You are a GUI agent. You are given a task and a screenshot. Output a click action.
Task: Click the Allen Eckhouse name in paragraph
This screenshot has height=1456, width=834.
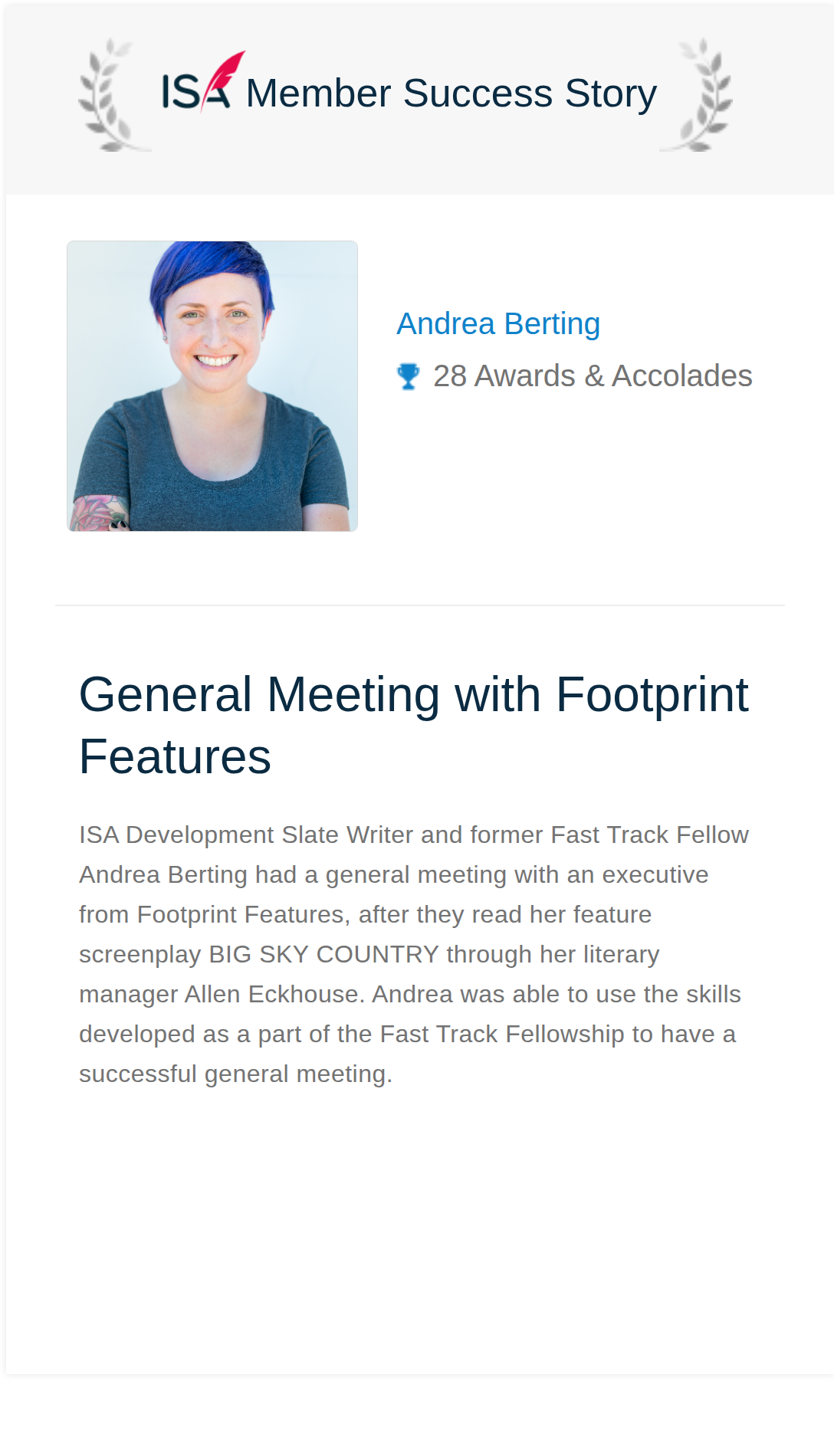tap(272, 994)
